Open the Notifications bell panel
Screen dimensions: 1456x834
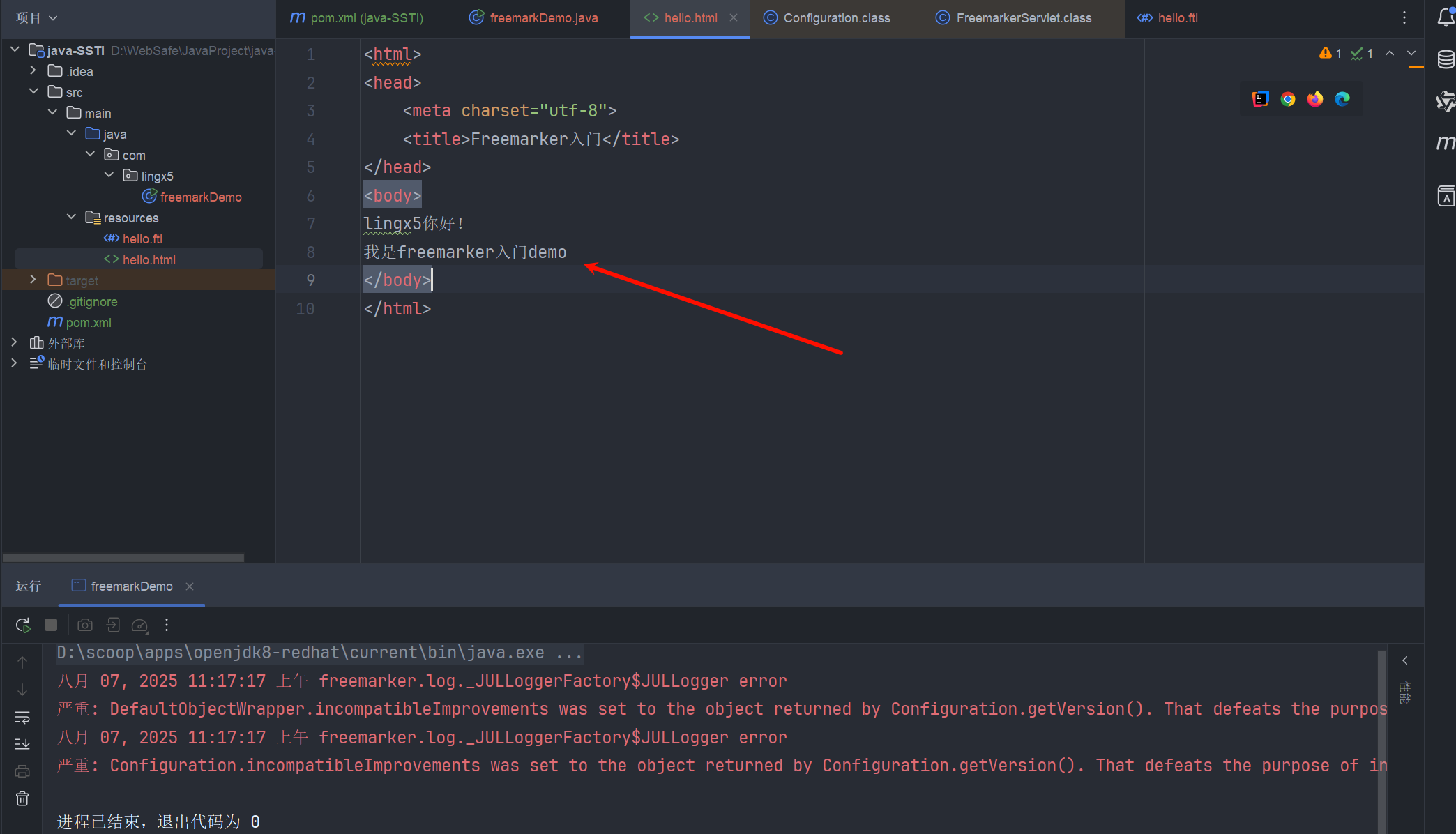(x=1446, y=17)
